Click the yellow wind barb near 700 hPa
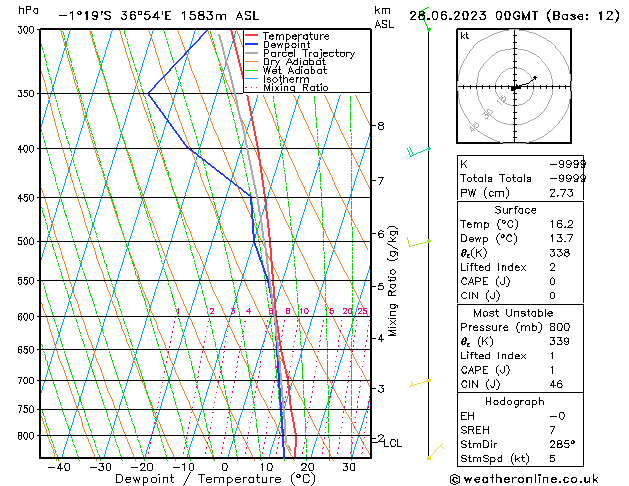 coord(419,382)
